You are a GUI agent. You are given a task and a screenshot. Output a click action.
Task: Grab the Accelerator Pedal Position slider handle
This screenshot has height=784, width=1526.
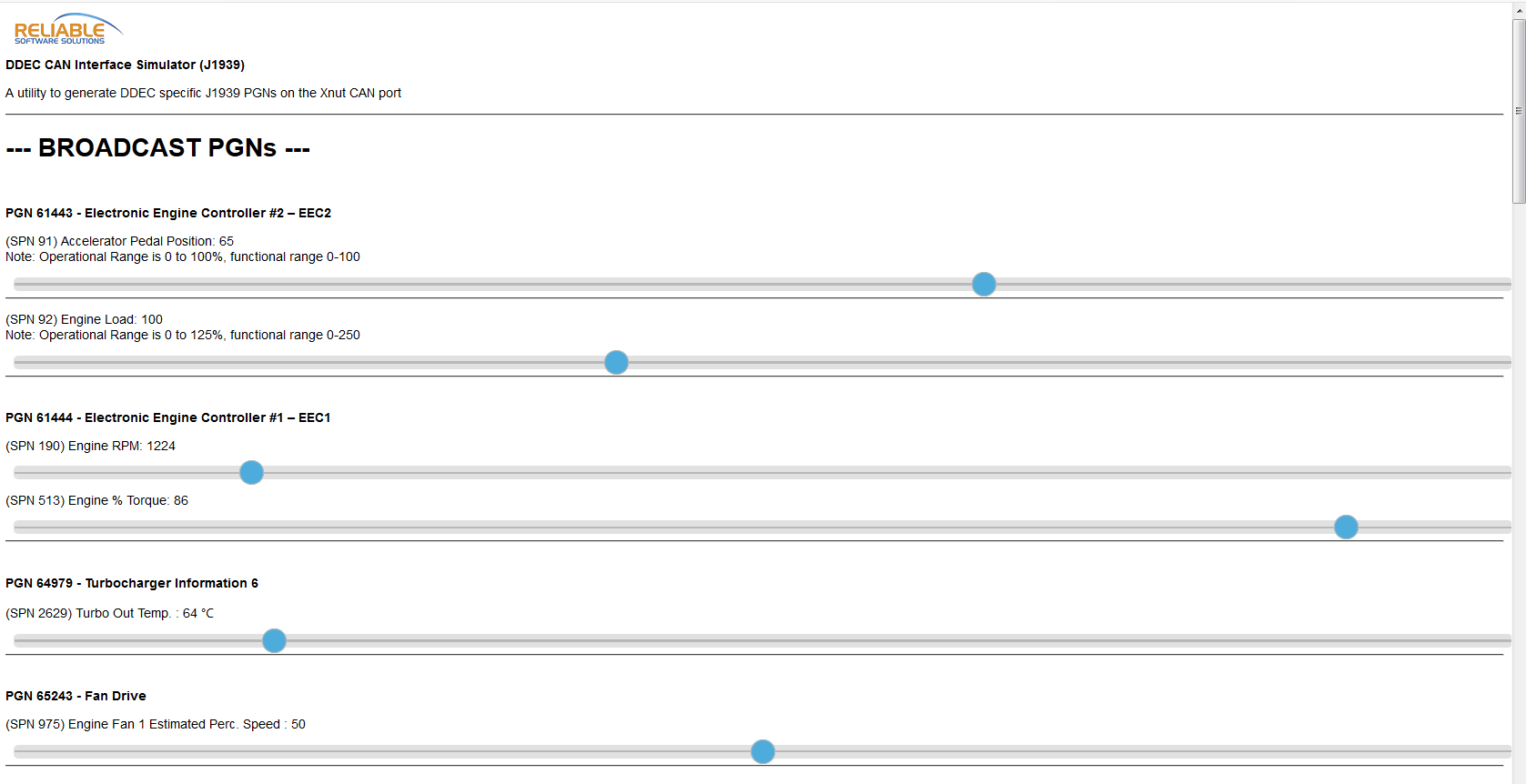pos(984,285)
